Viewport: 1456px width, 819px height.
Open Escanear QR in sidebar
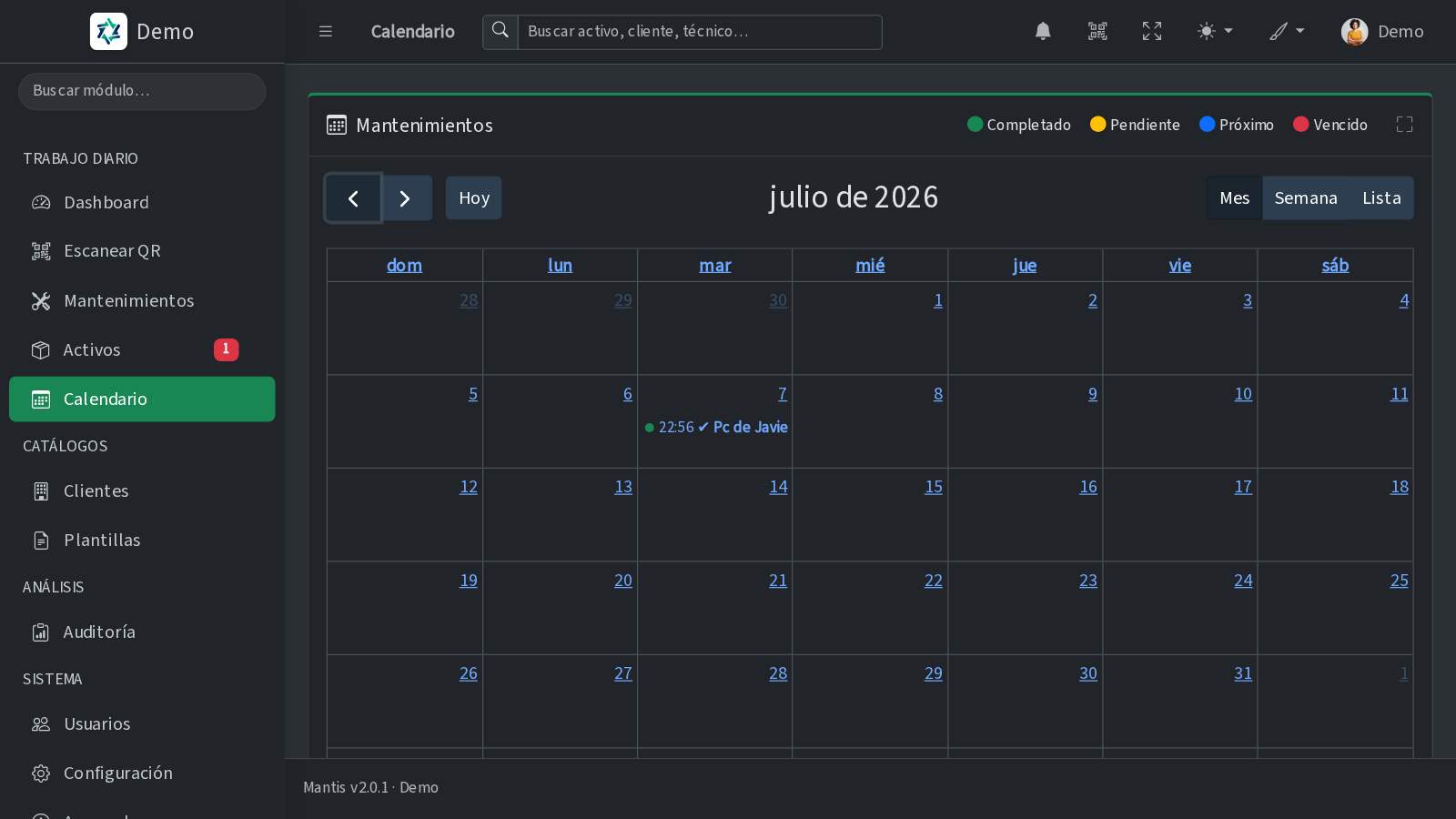pos(142,251)
